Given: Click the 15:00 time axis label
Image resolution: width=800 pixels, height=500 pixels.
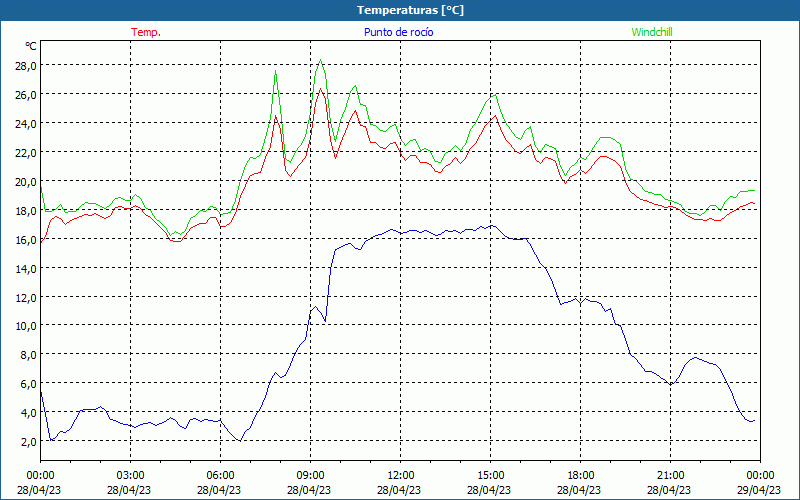Looking at the screenshot, I should point(490,476).
